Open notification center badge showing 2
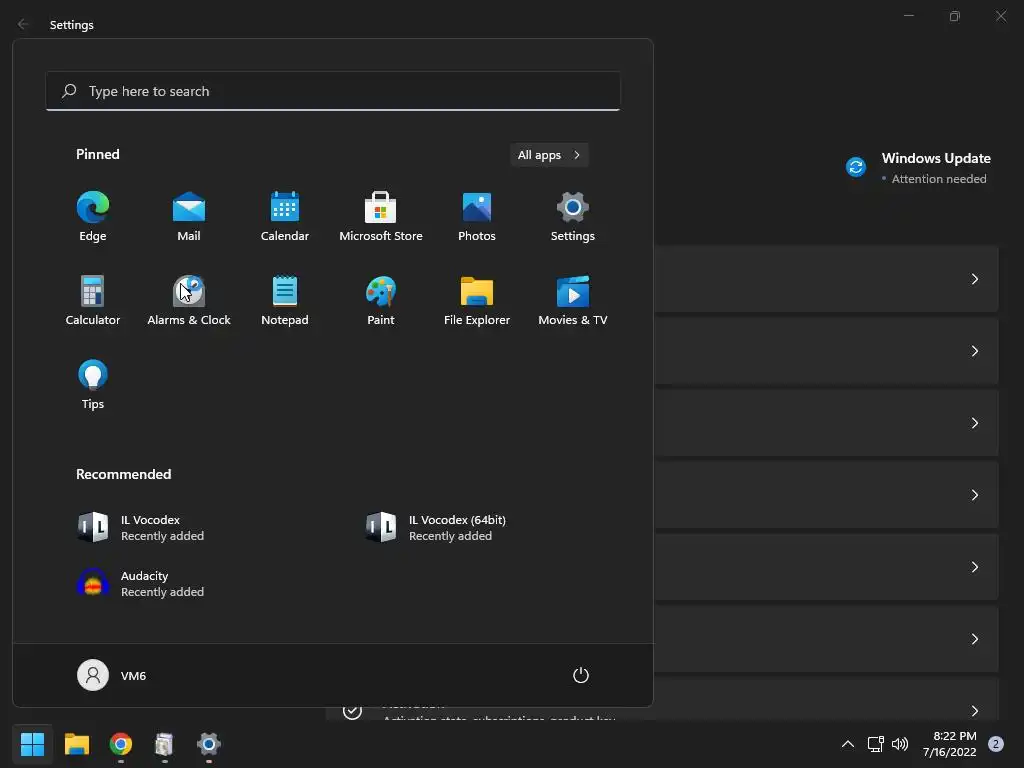Viewport: 1024px width, 768px height. click(x=996, y=744)
